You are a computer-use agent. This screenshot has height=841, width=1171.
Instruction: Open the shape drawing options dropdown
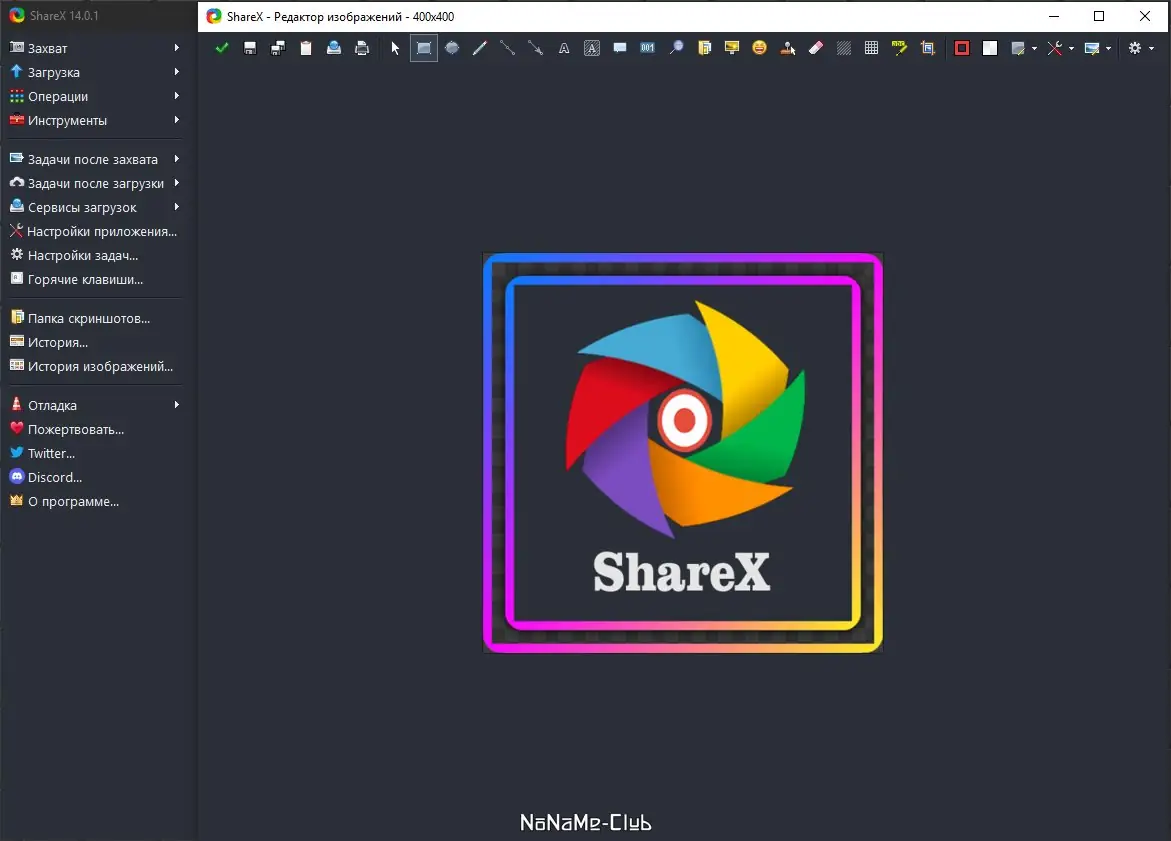click(x=1023, y=48)
